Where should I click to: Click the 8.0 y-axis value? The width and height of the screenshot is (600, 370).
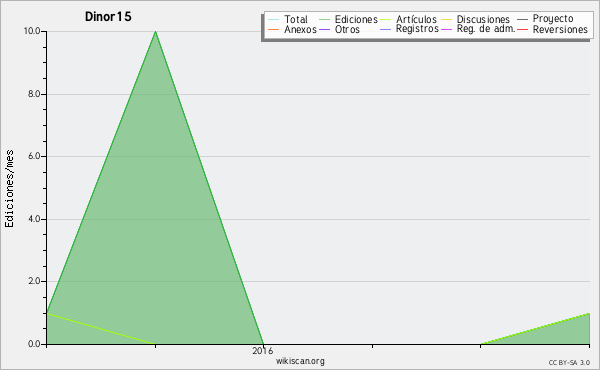pos(34,94)
